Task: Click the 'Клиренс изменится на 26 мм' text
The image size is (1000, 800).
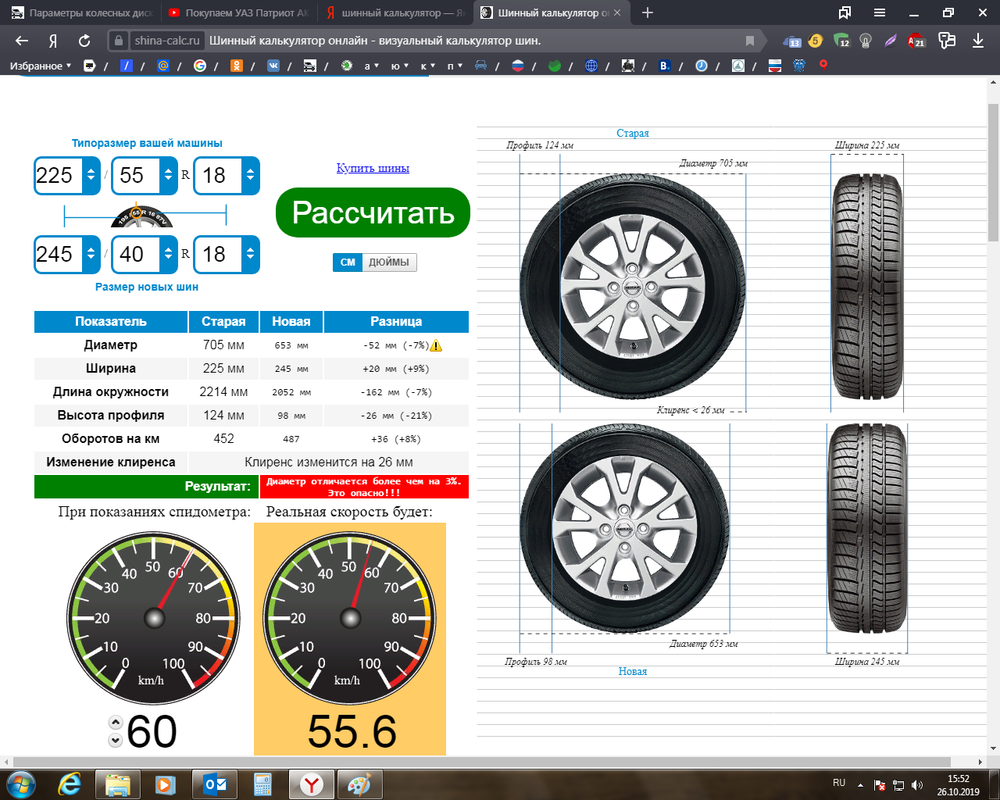Action: (x=328, y=462)
